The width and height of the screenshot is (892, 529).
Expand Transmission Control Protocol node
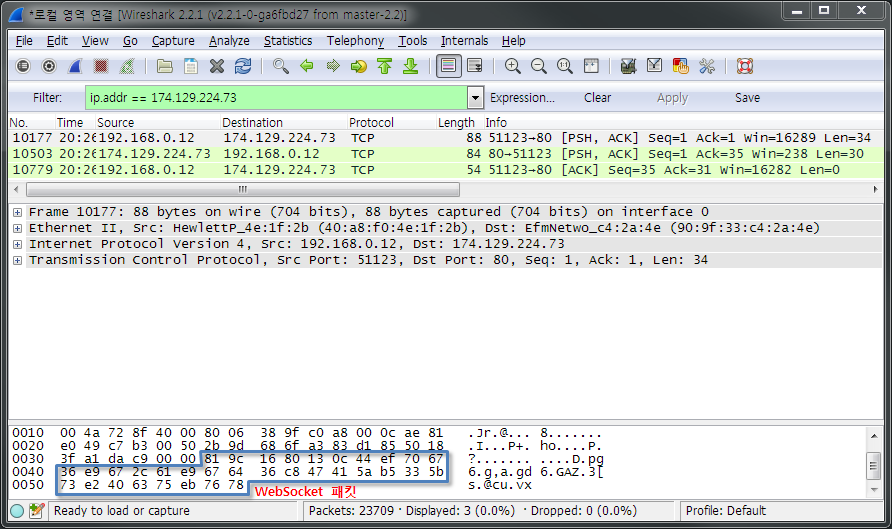18,260
